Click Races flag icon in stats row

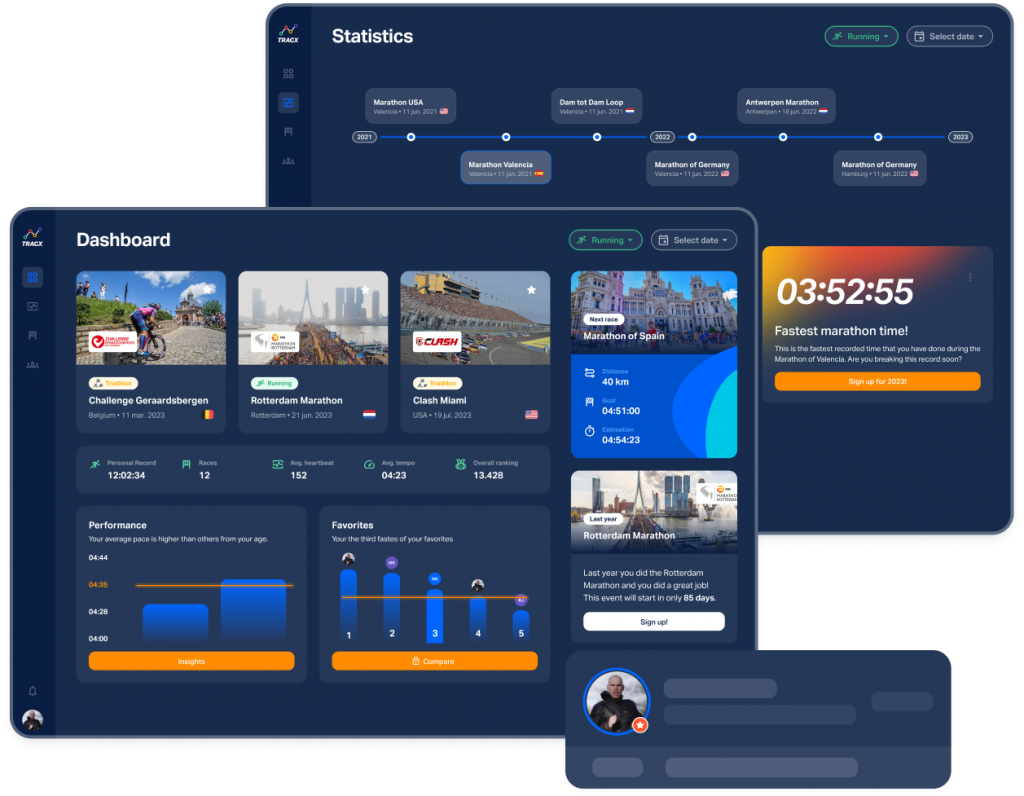[x=186, y=464]
